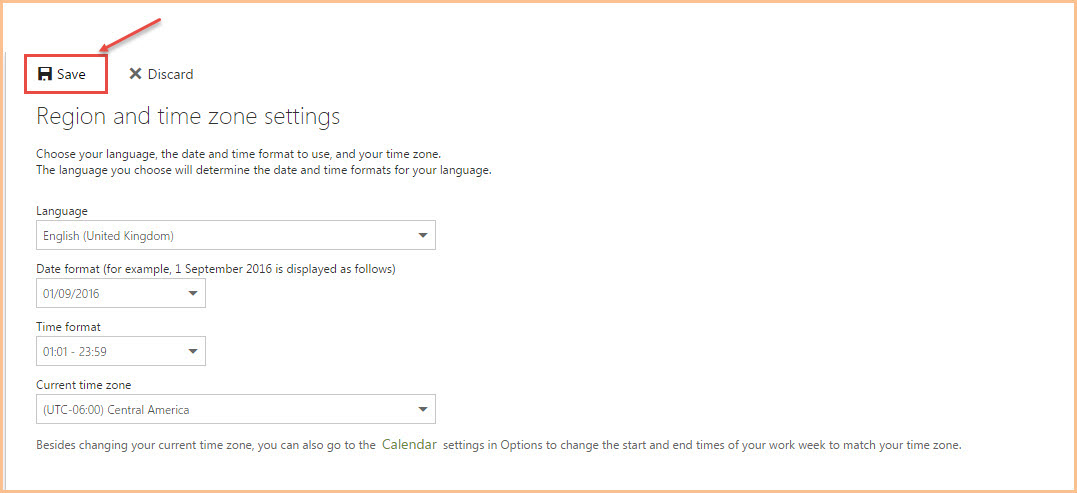The height and width of the screenshot is (493, 1077).
Task: Click the X icon beside Discard
Action: tap(135, 74)
